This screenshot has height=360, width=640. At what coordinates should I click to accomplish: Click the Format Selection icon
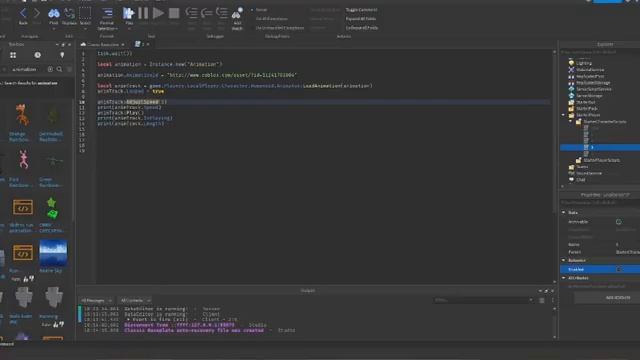pyautogui.click(x=107, y=13)
